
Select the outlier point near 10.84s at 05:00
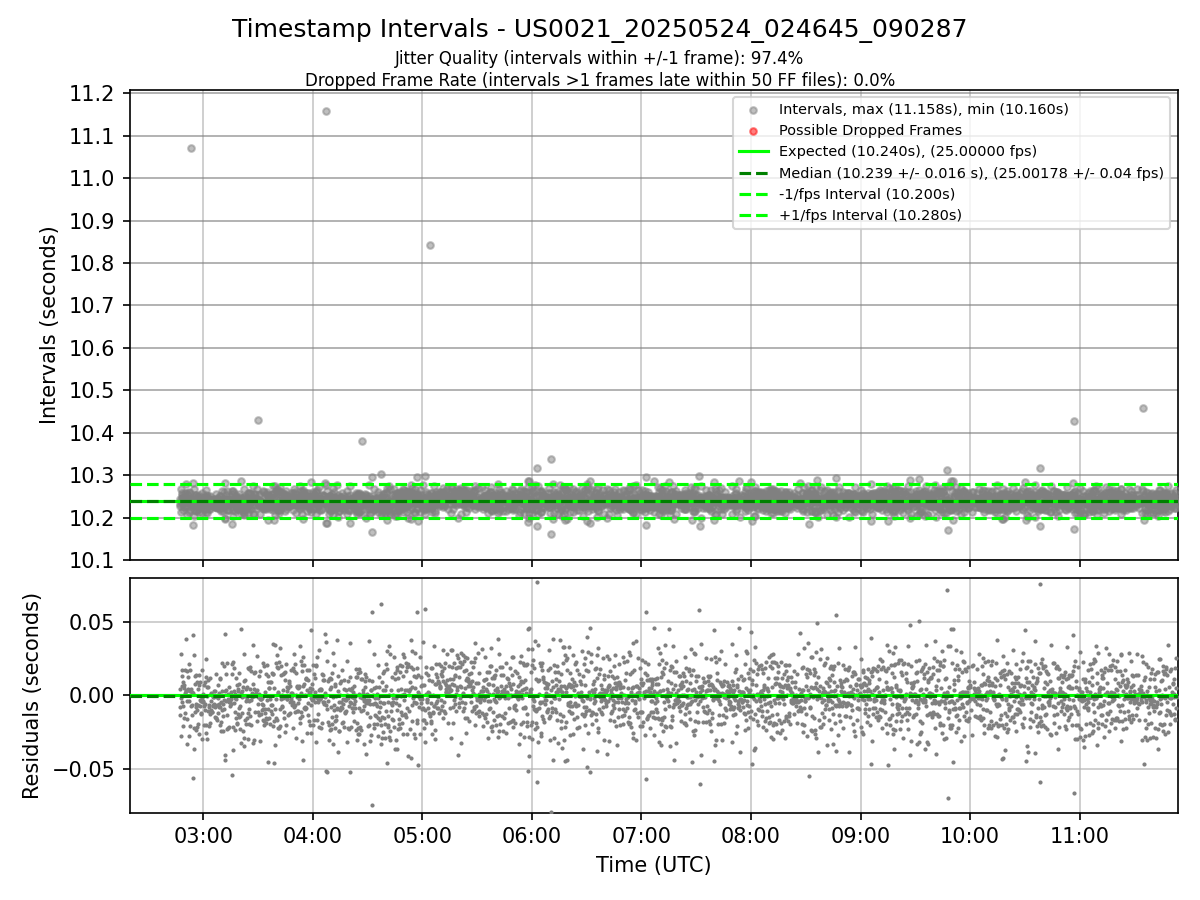click(x=430, y=245)
